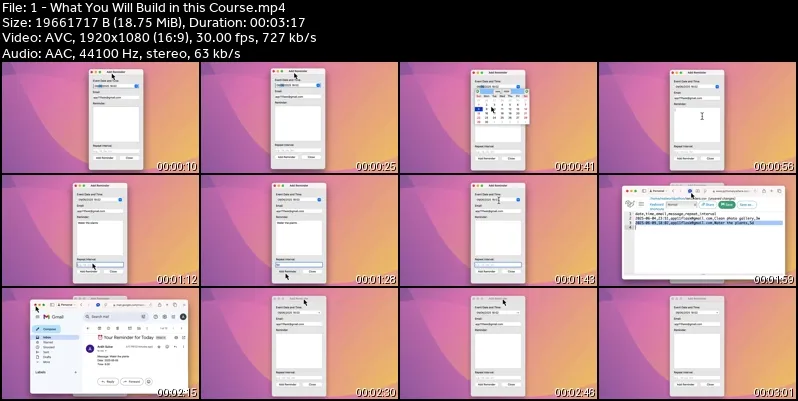Image resolution: width=798 pixels, height=401 pixels.
Task: Open the thumbnail frame stamped 00:00:10
Action: [x=100, y=118]
